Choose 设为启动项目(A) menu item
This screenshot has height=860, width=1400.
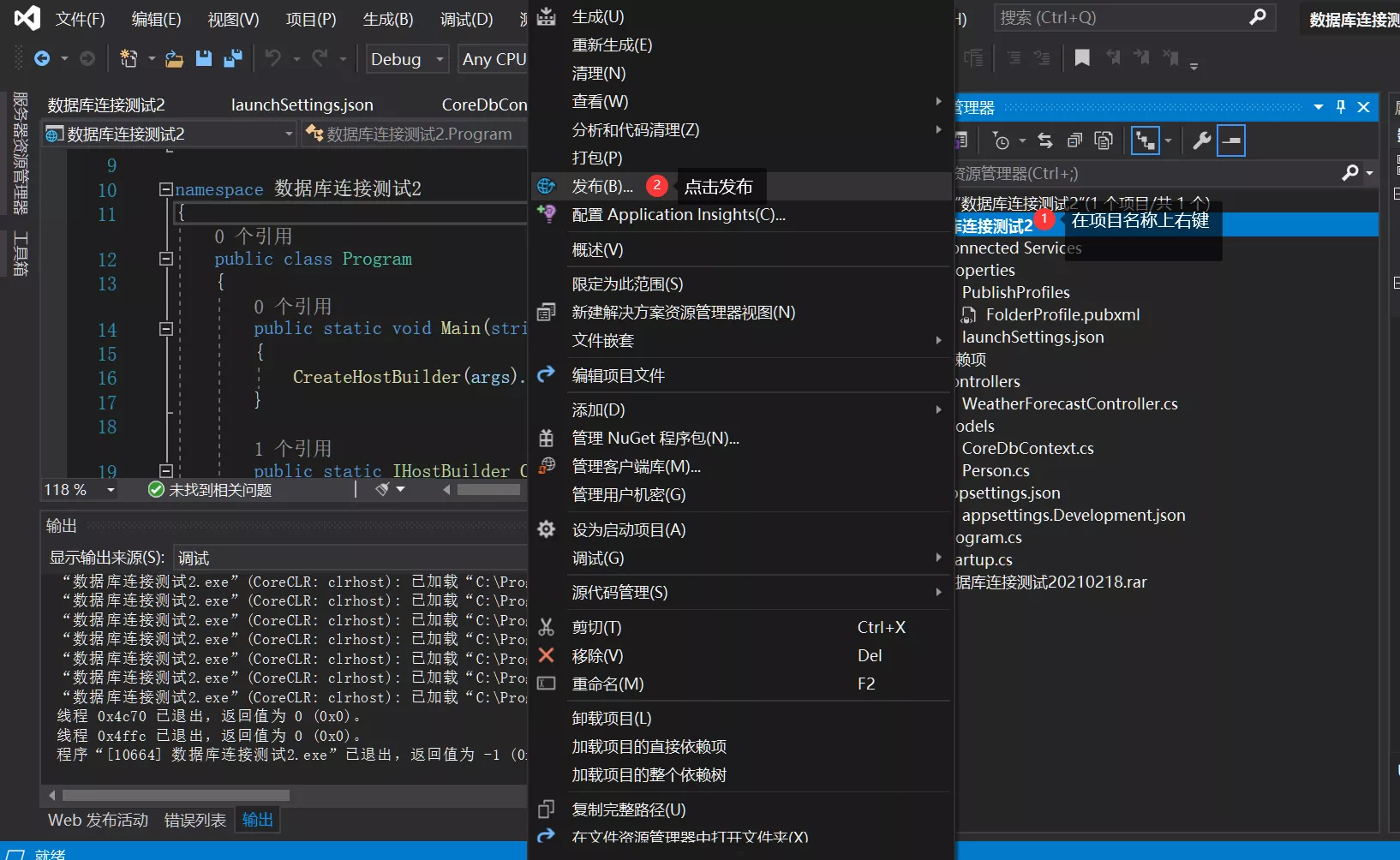click(x=740, y=530)
